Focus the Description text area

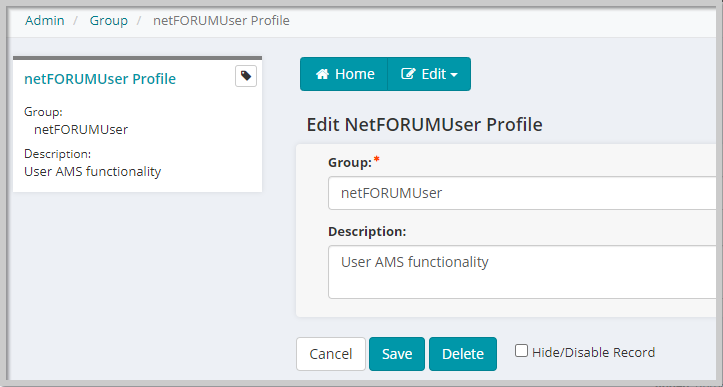pos(522,272)
